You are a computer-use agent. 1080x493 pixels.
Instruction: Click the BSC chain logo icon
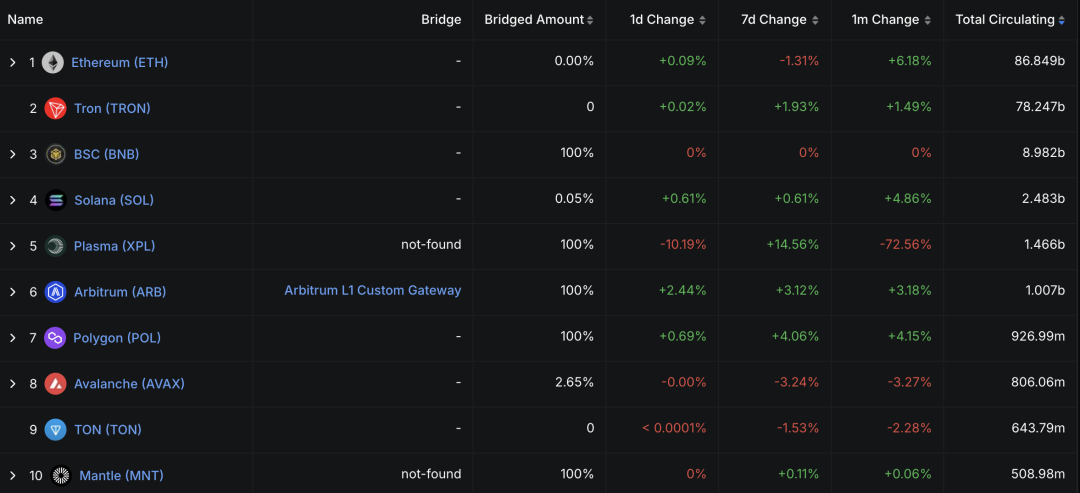(56, 154)
